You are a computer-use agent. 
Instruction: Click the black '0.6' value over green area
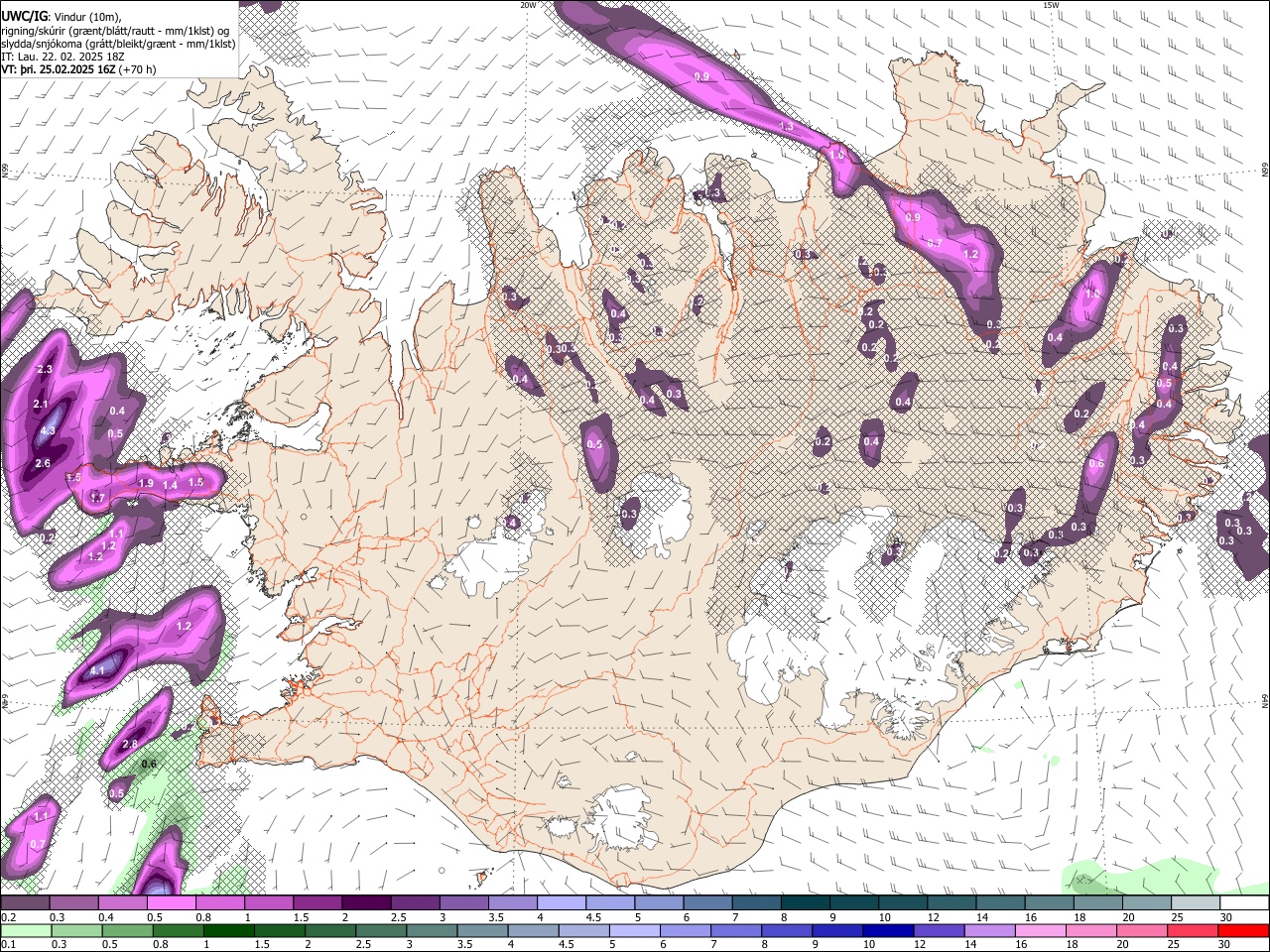(x=149, y=764)
